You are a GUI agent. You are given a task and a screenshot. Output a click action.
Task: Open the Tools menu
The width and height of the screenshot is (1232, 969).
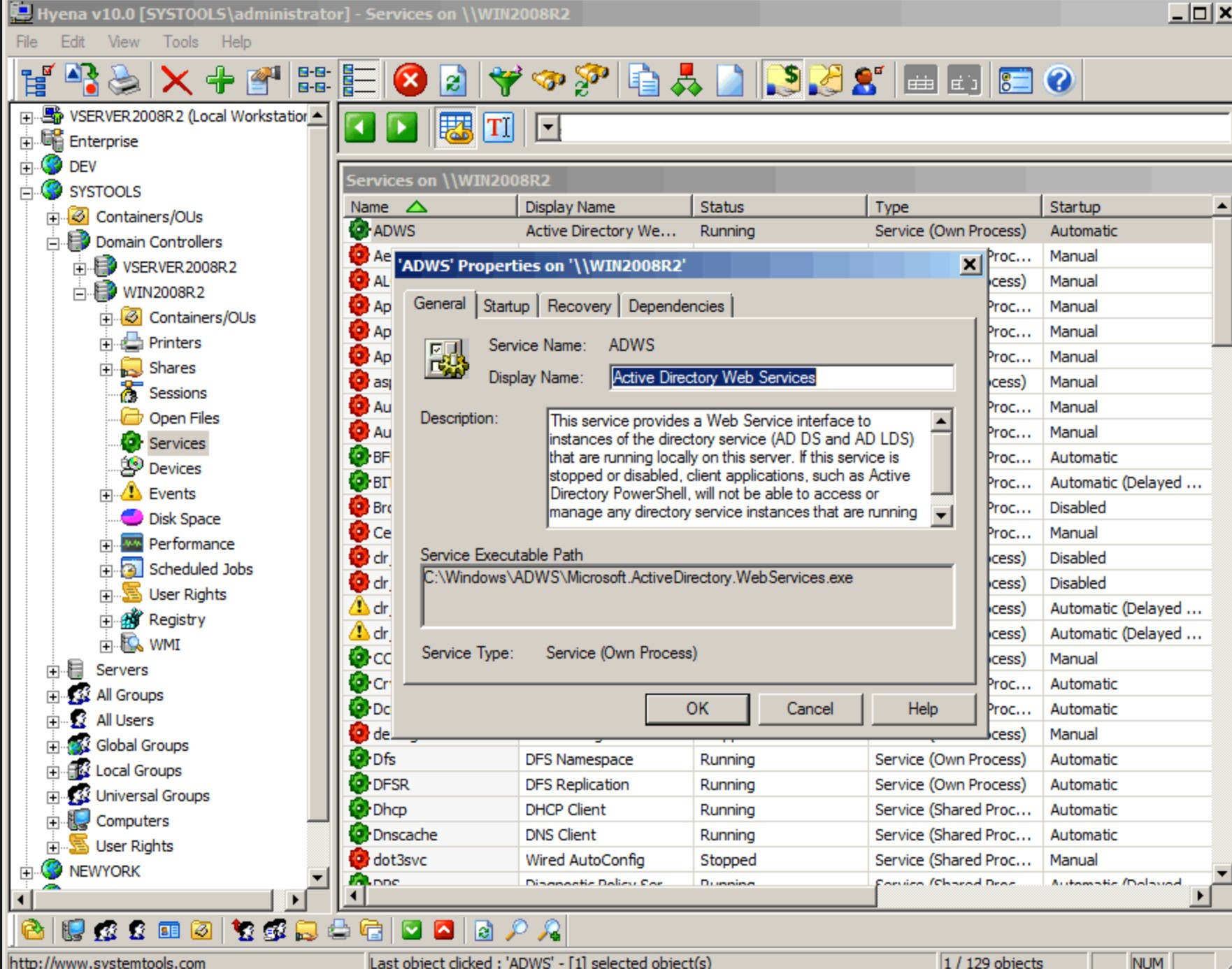click(180, 42)
